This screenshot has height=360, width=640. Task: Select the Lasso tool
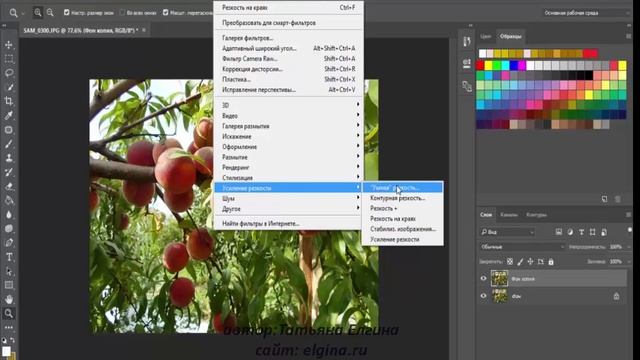(x=9, y=73)
